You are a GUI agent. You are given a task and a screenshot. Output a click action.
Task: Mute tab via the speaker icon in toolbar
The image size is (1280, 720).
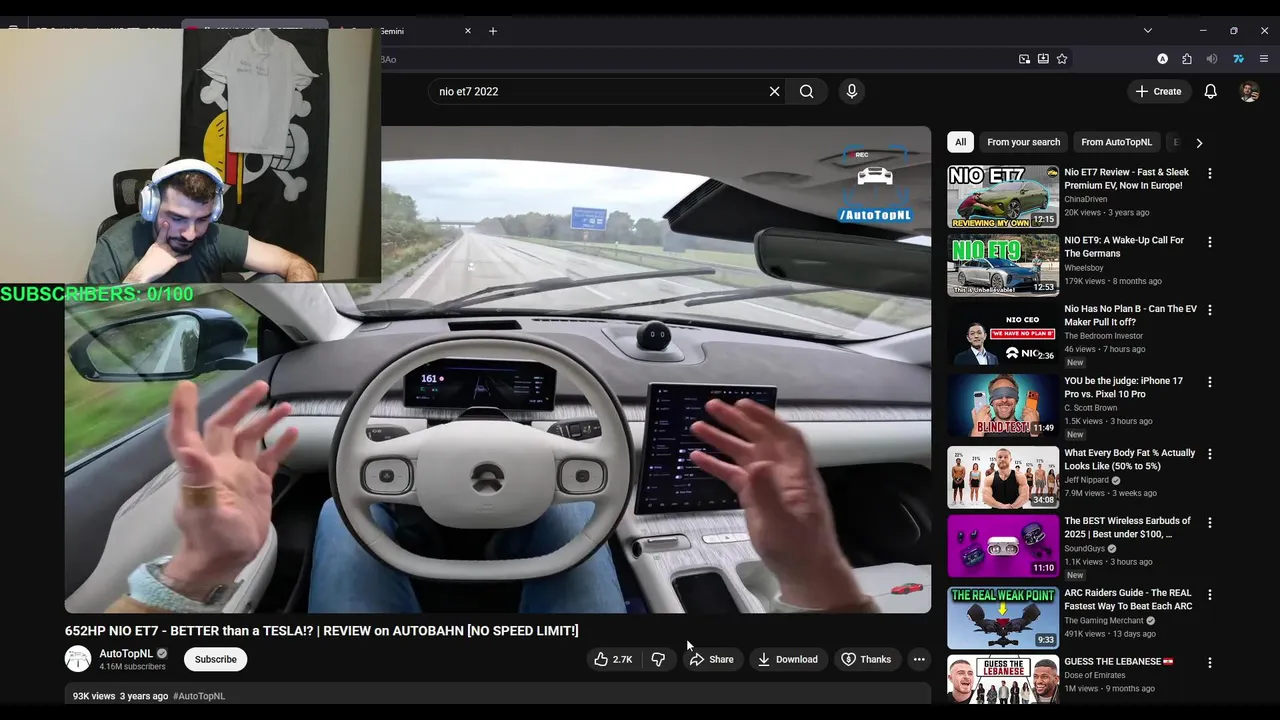point(1212,59)
